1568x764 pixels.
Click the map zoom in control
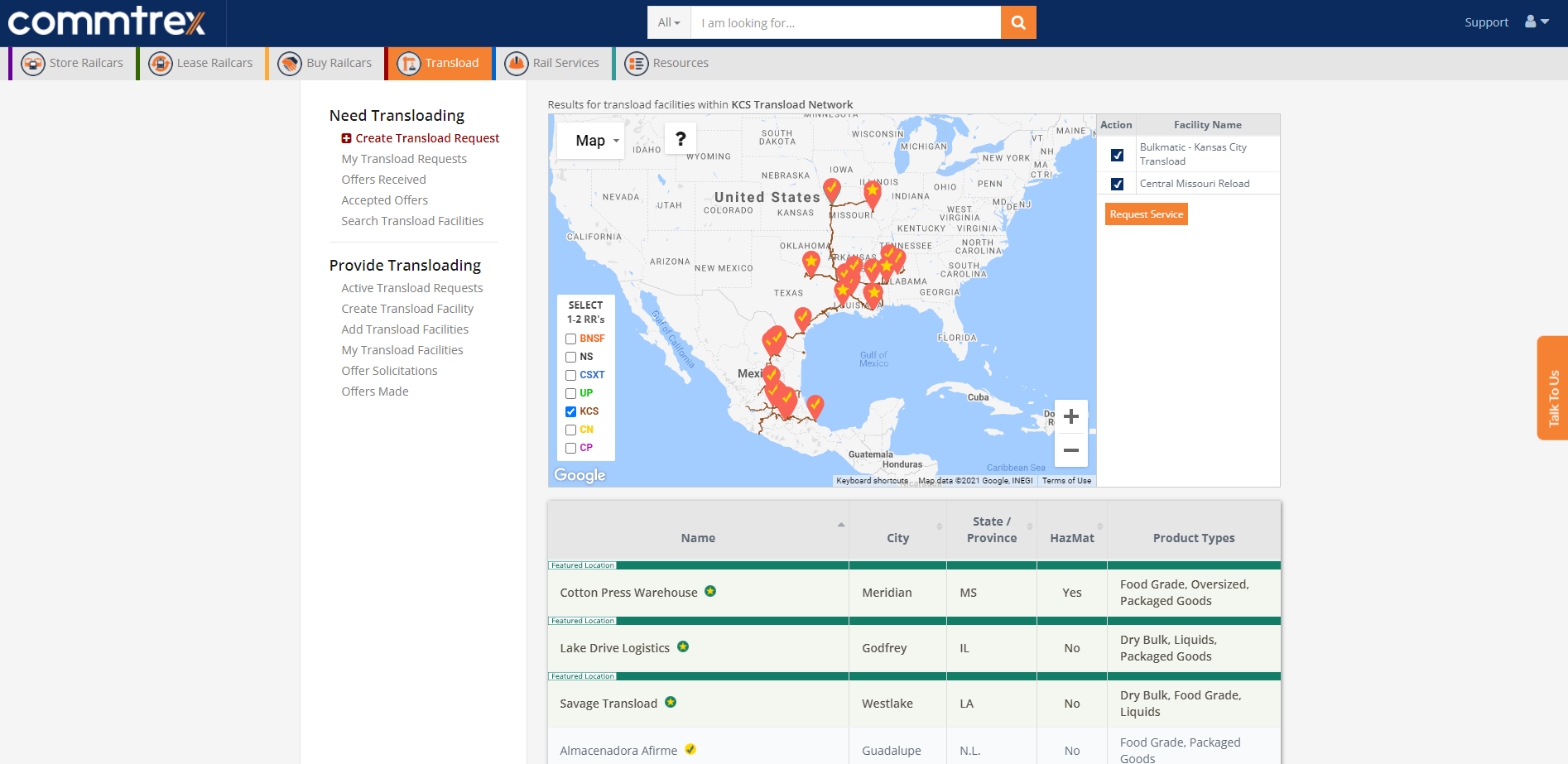tap(1071, 416)
